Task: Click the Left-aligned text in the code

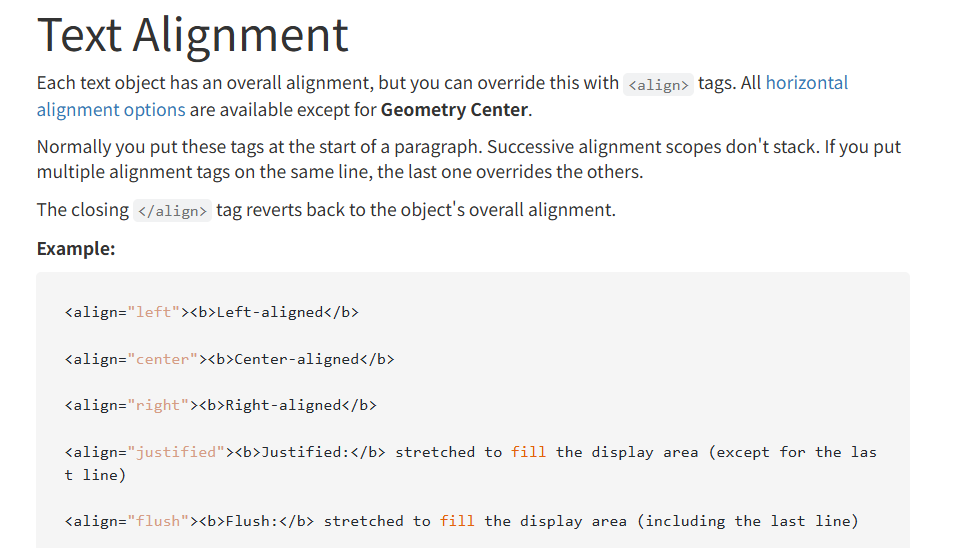Action: pyautogui.click(x=270, y=312)
